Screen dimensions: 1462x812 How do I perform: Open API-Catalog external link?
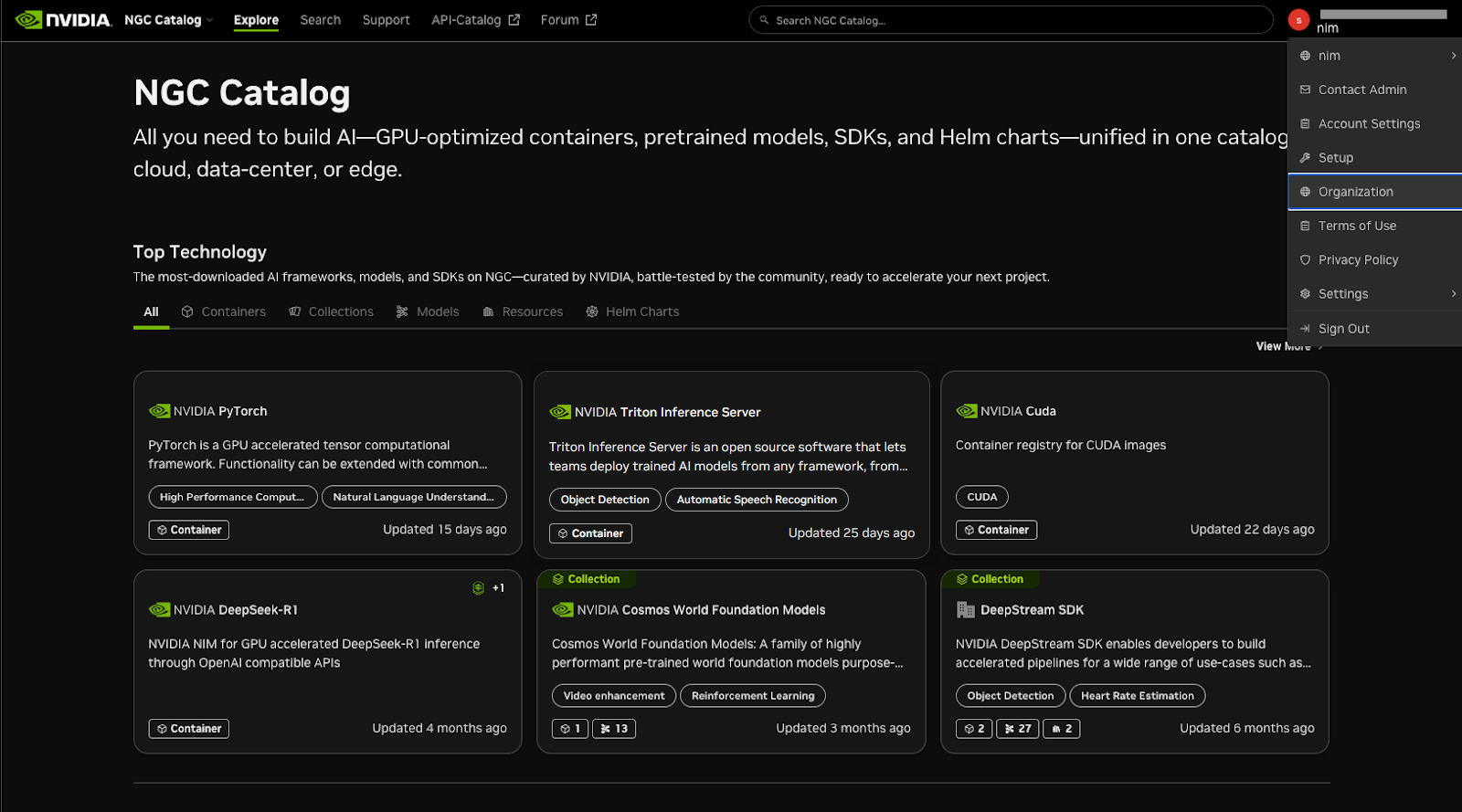click(x=475, y=20)
